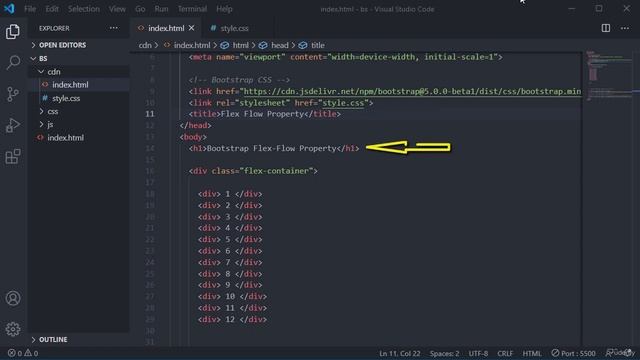
Task: Click the VS Code logo icon
Action: pos(9,9)
